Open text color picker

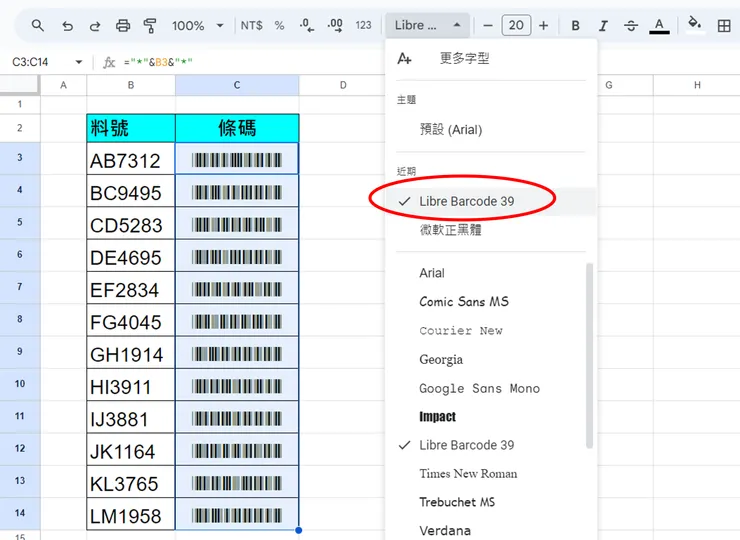pos(659,25)
